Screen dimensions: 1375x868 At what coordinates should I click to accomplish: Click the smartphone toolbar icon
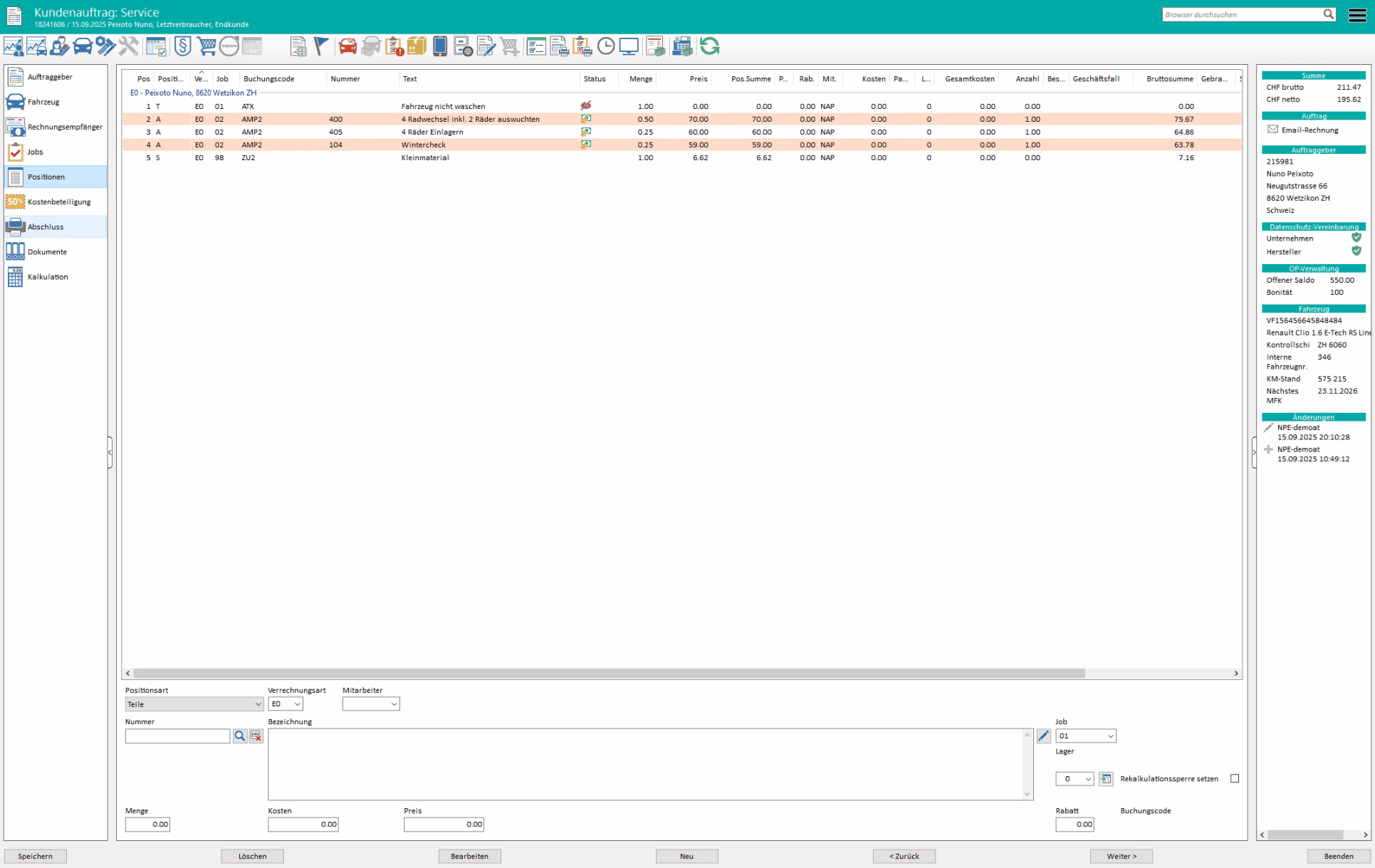pyautogui.click(x=440, y=47)
